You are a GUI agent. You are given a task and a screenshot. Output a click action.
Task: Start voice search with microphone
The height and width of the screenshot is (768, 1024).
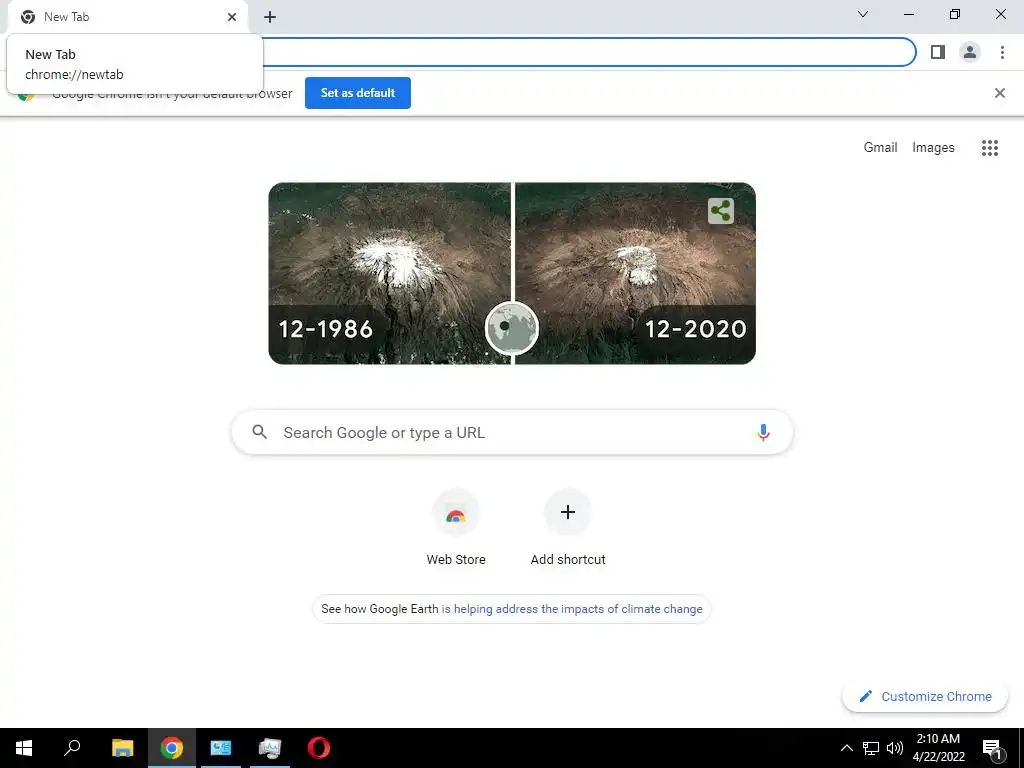coord(763,432)
